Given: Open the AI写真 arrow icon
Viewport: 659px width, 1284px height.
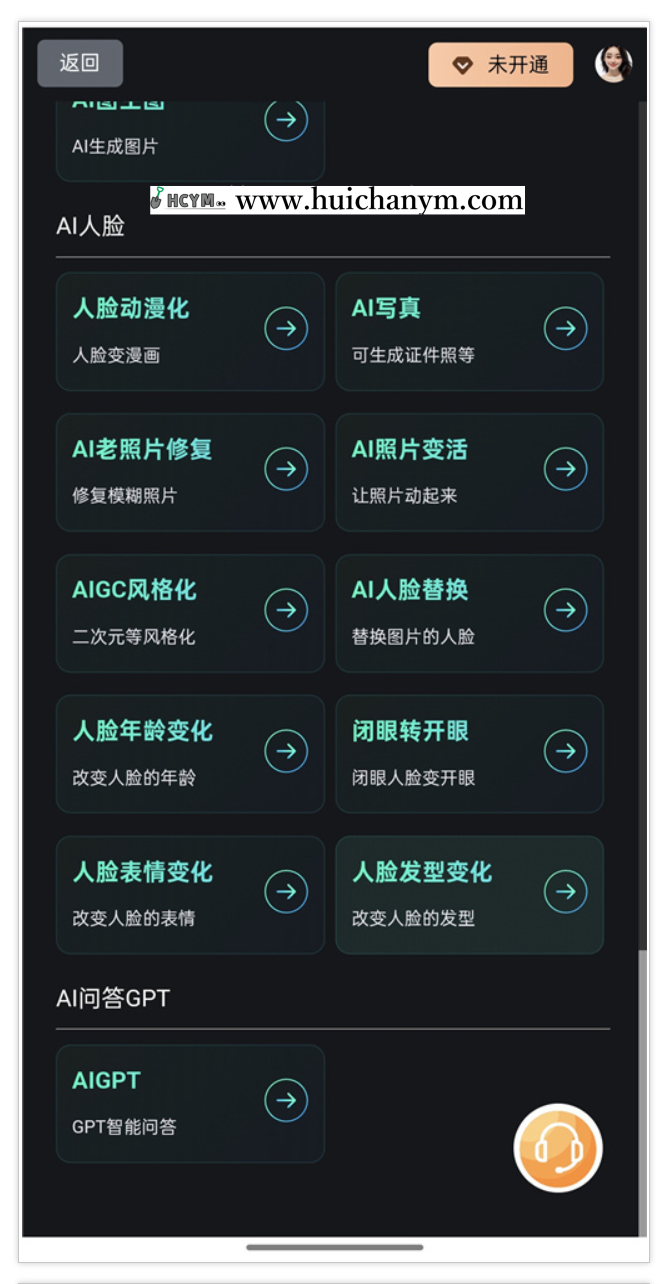Looking at the screenshot, I should click(x=566, y=327).
